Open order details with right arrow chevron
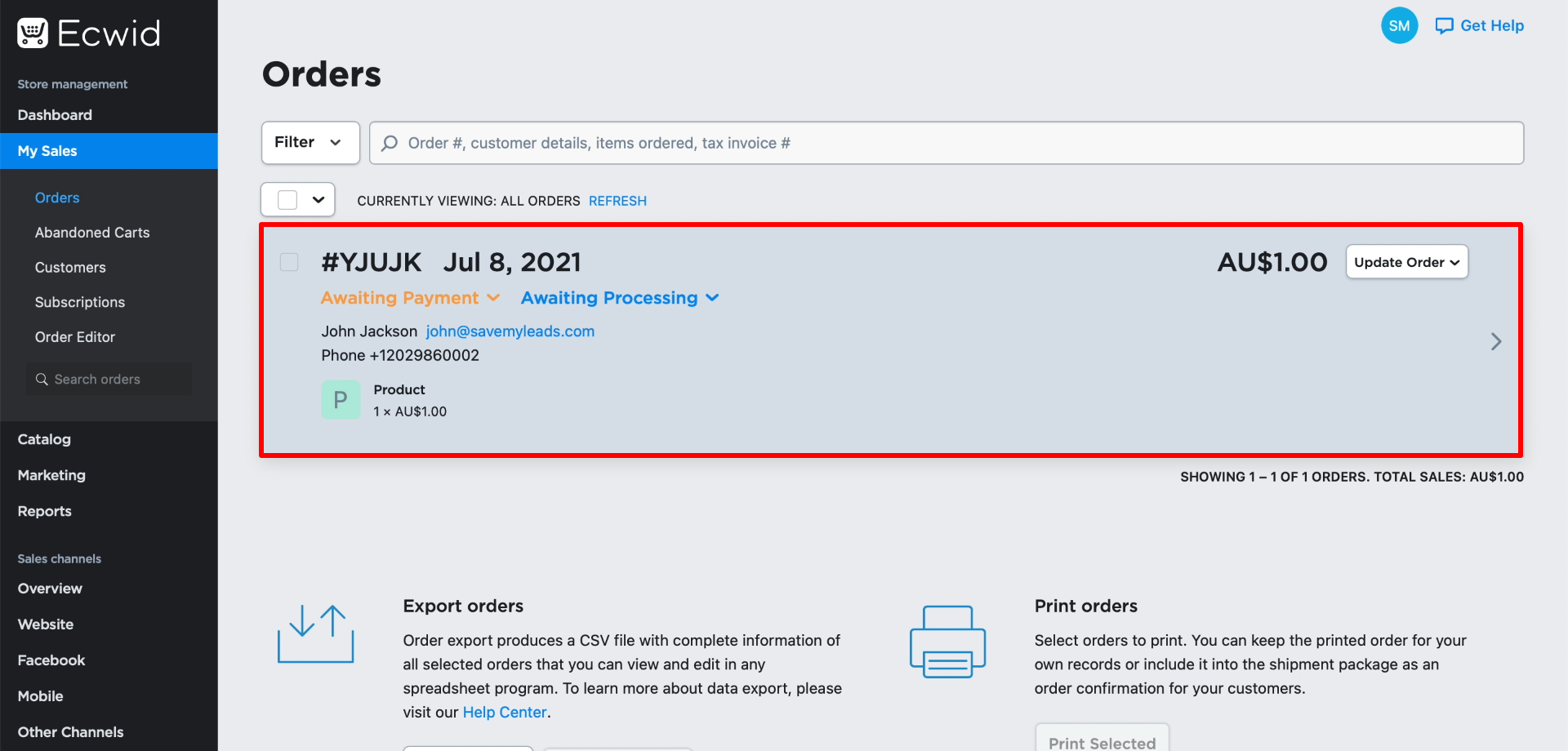1568x751 pixels. click(x=1495, y=341)
